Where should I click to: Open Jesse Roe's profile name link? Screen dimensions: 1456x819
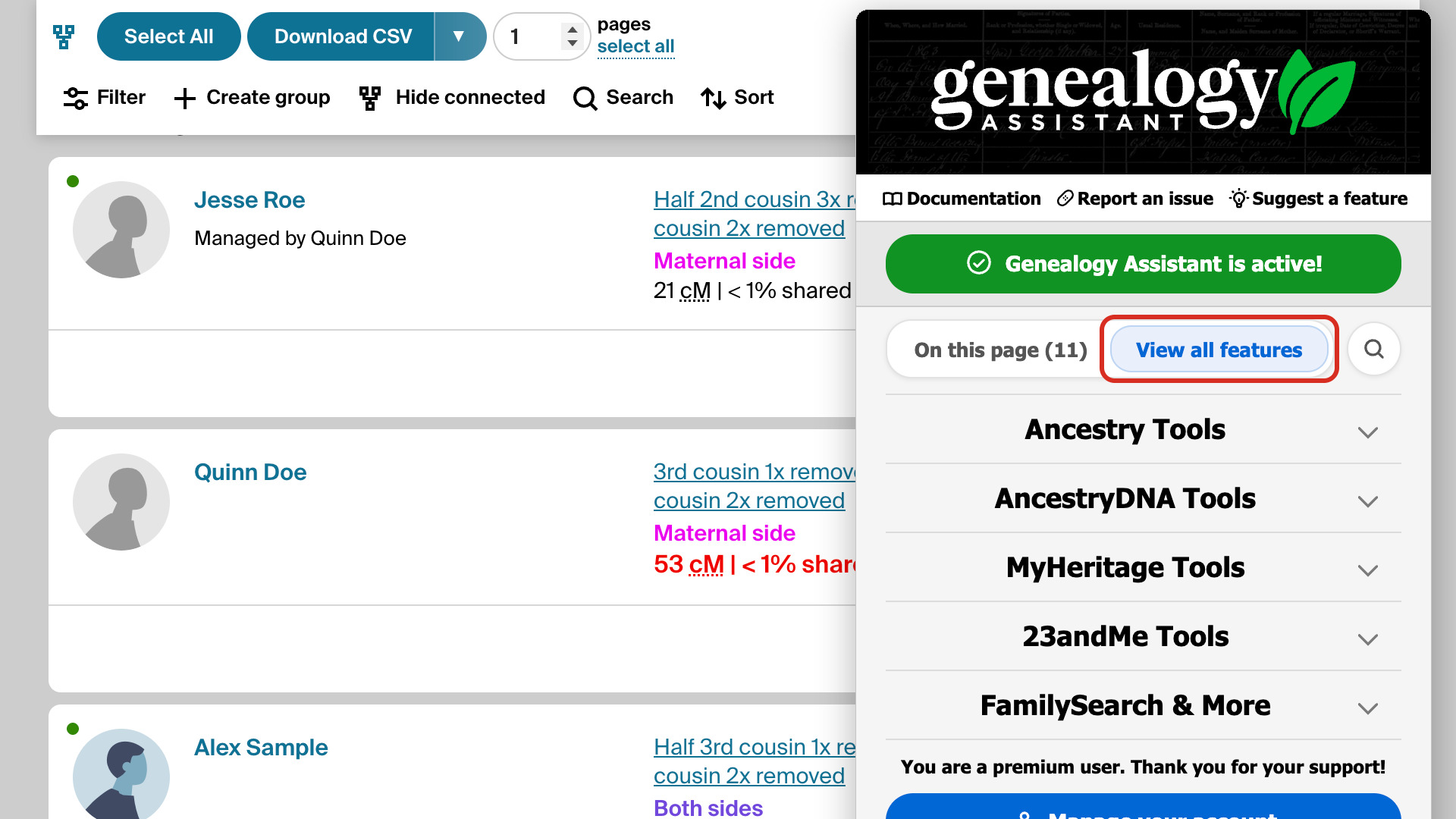point(249,200)
